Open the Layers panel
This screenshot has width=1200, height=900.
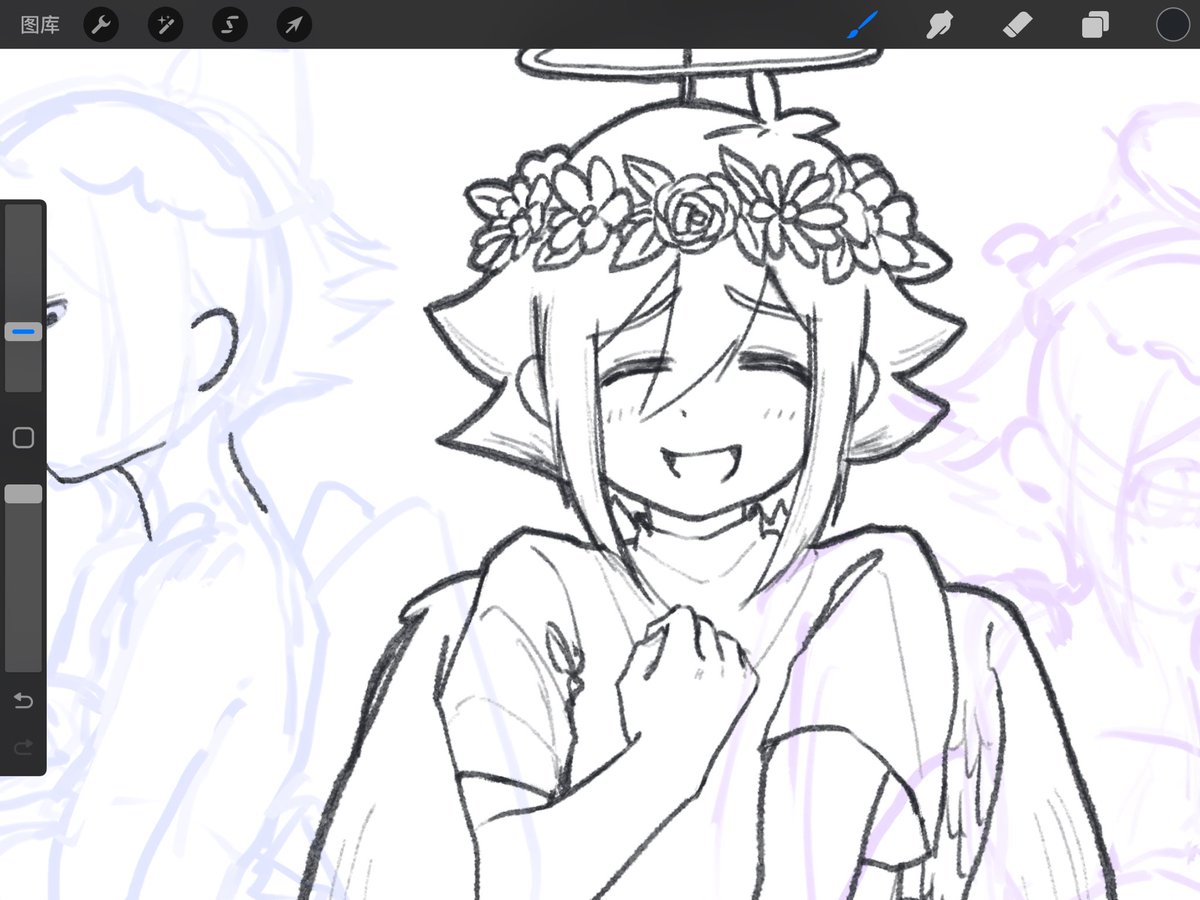click(x=1095, y=25)
